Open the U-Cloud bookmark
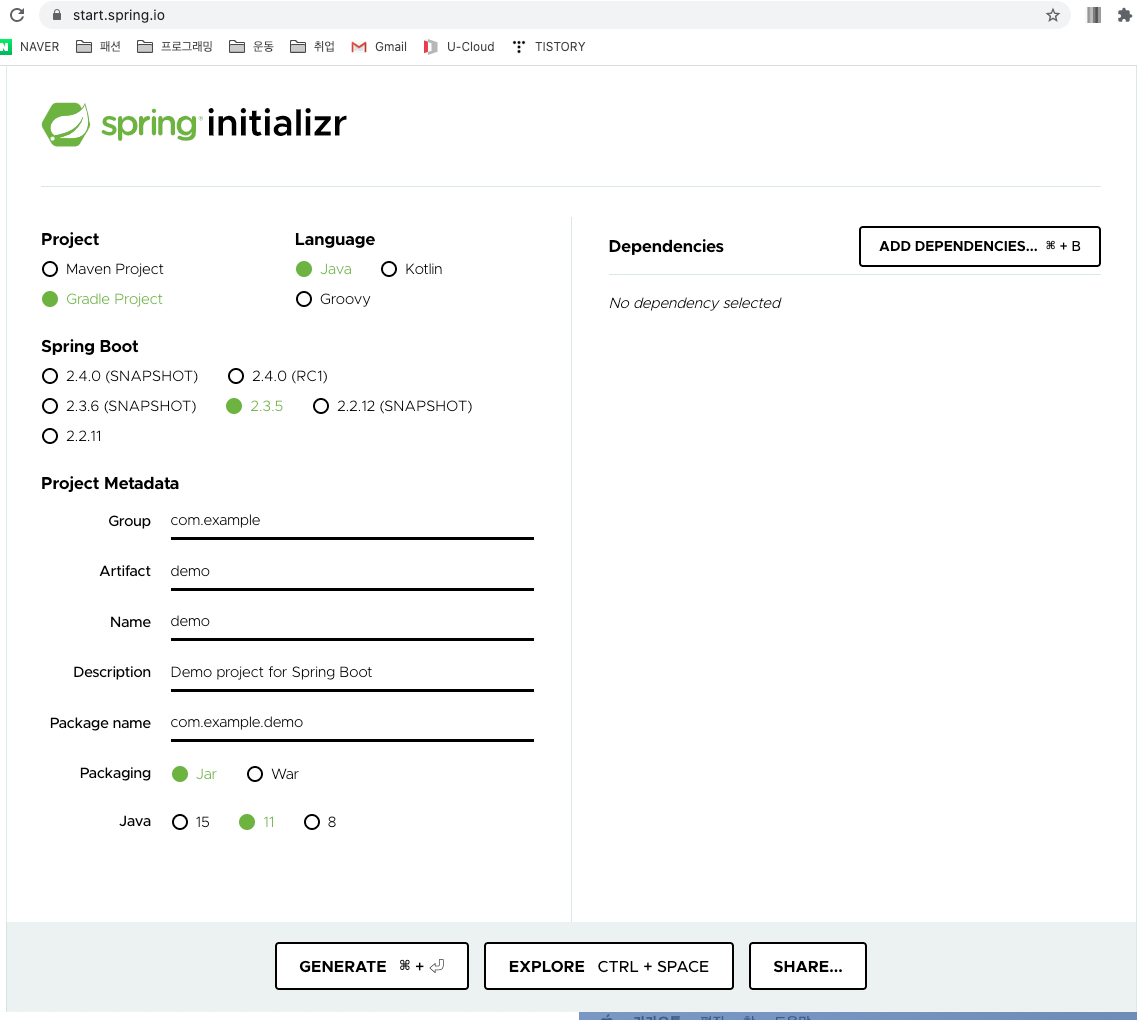The height and width of the screenshot is (1020, 1137). coord(459,46)
